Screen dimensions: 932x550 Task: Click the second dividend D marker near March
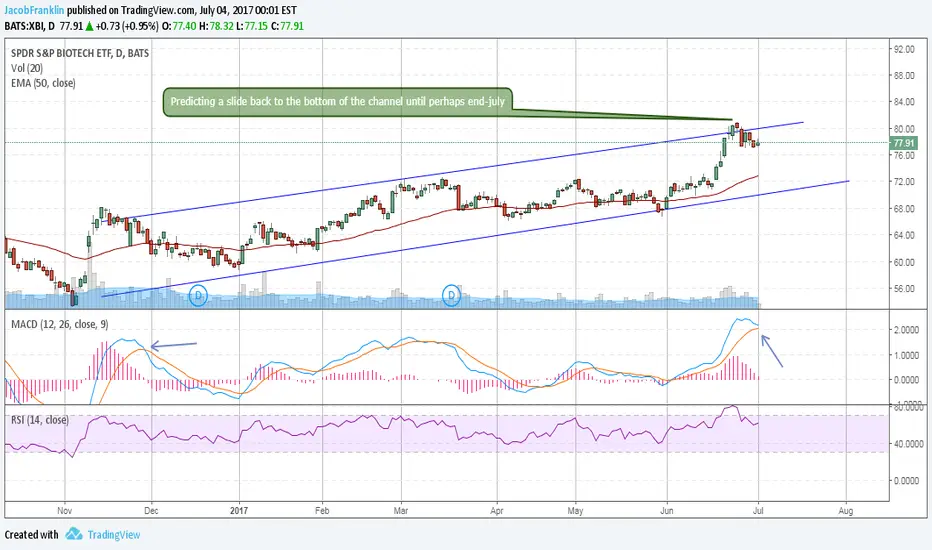pos(452,296)
